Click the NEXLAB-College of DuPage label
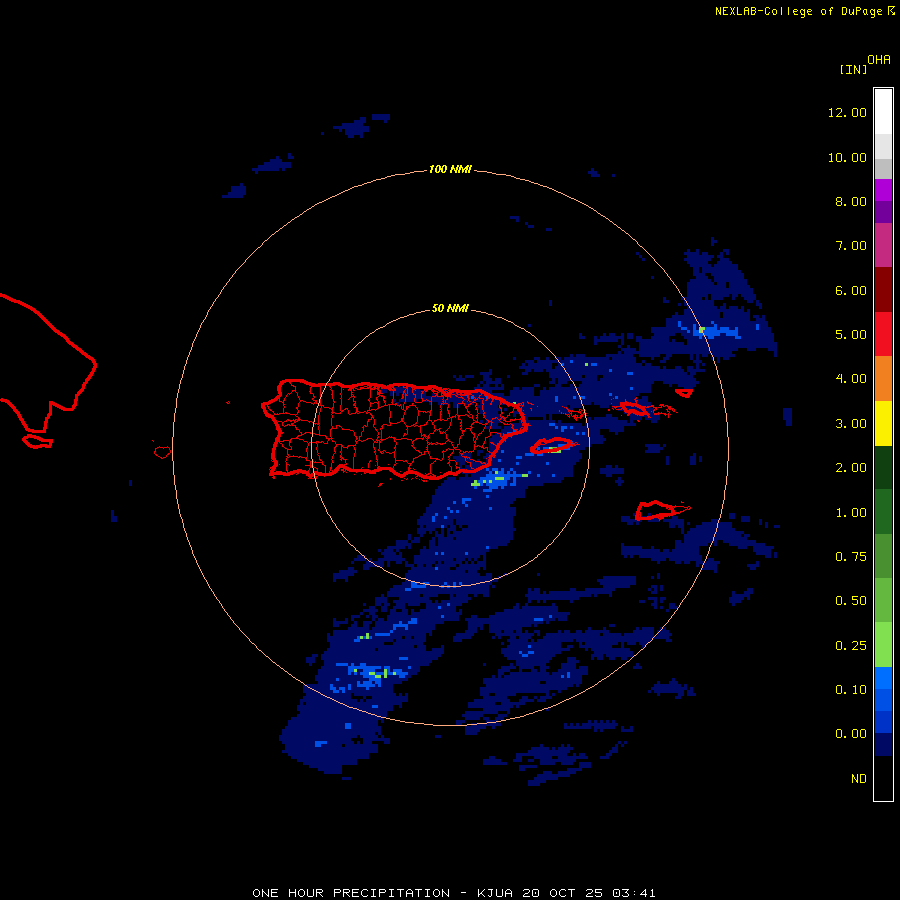This screenshot has height=900, width=900. [798, 11]
